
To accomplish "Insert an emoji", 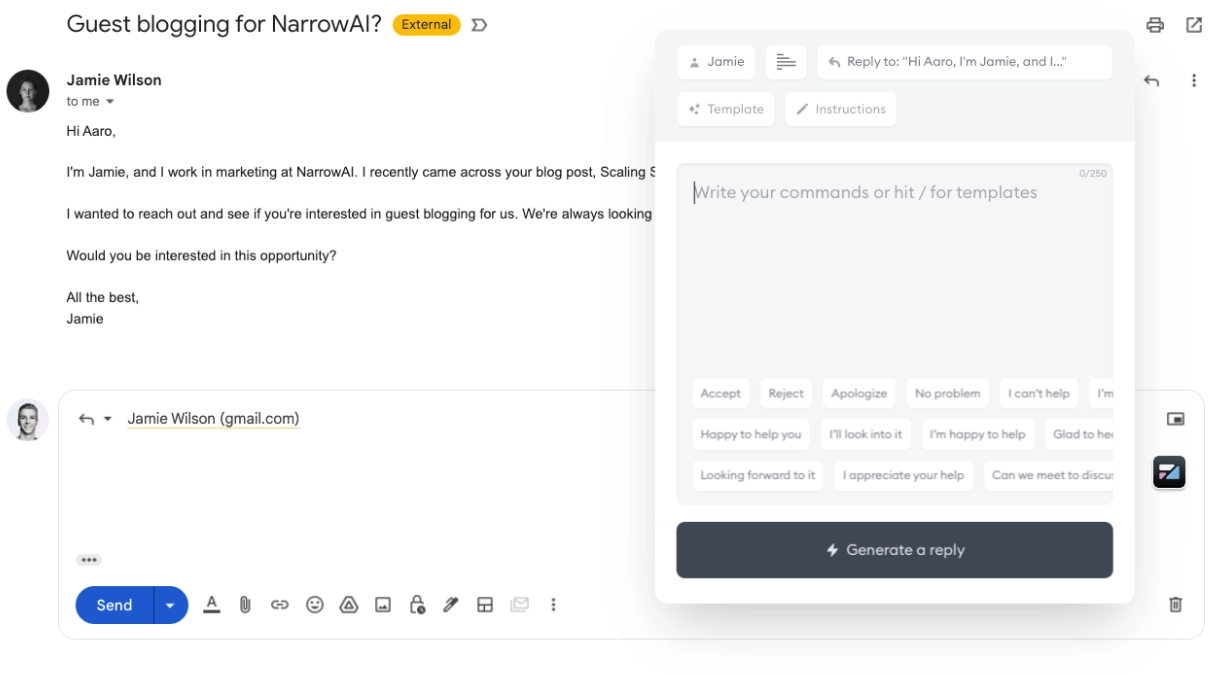I will pos(315,605).
